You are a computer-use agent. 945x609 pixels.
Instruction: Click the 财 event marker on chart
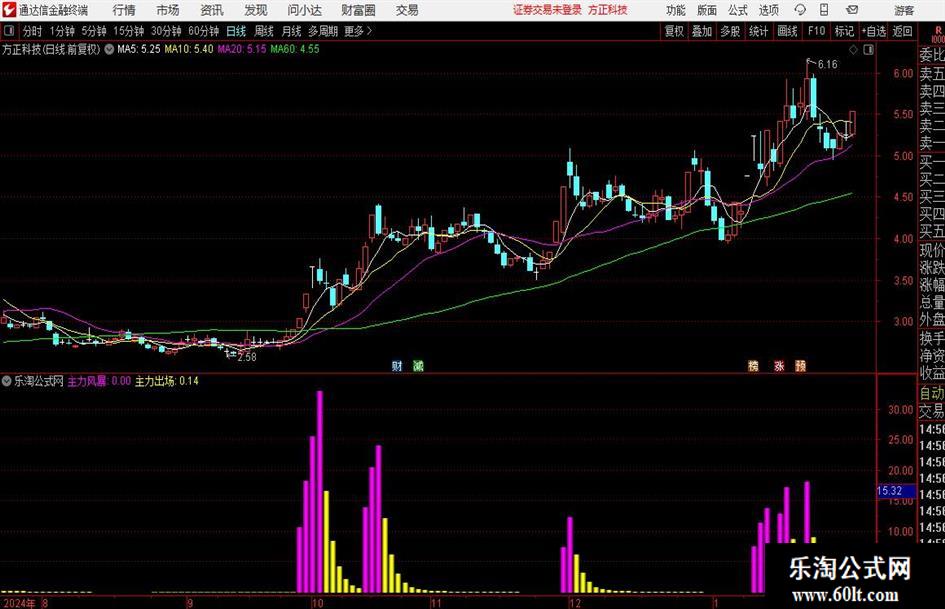click(x=397, y=366)
